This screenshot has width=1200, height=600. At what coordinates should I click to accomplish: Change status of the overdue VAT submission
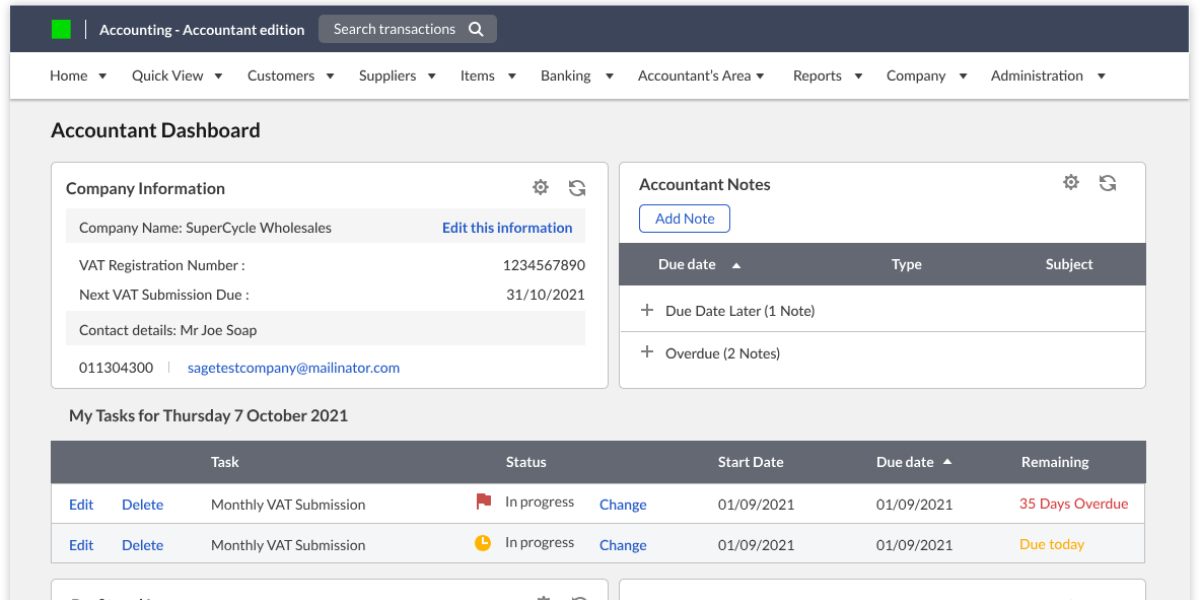click(623, 504)
